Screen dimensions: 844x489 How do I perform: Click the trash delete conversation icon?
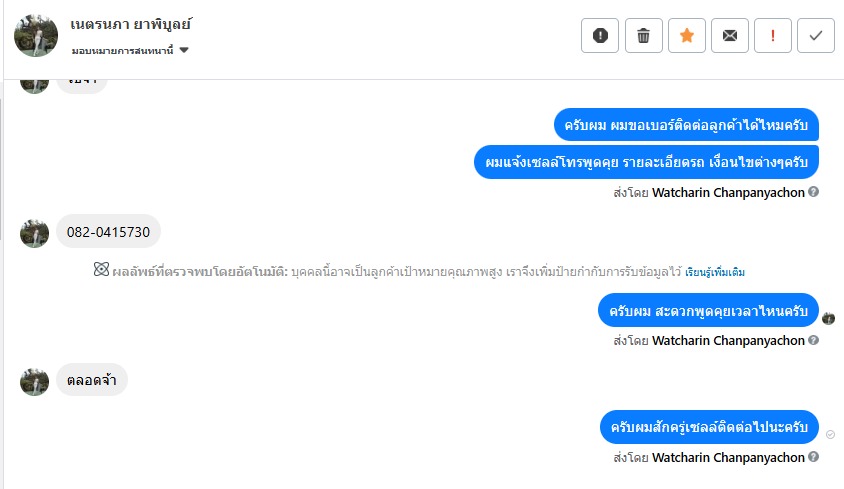coord(643,36)
